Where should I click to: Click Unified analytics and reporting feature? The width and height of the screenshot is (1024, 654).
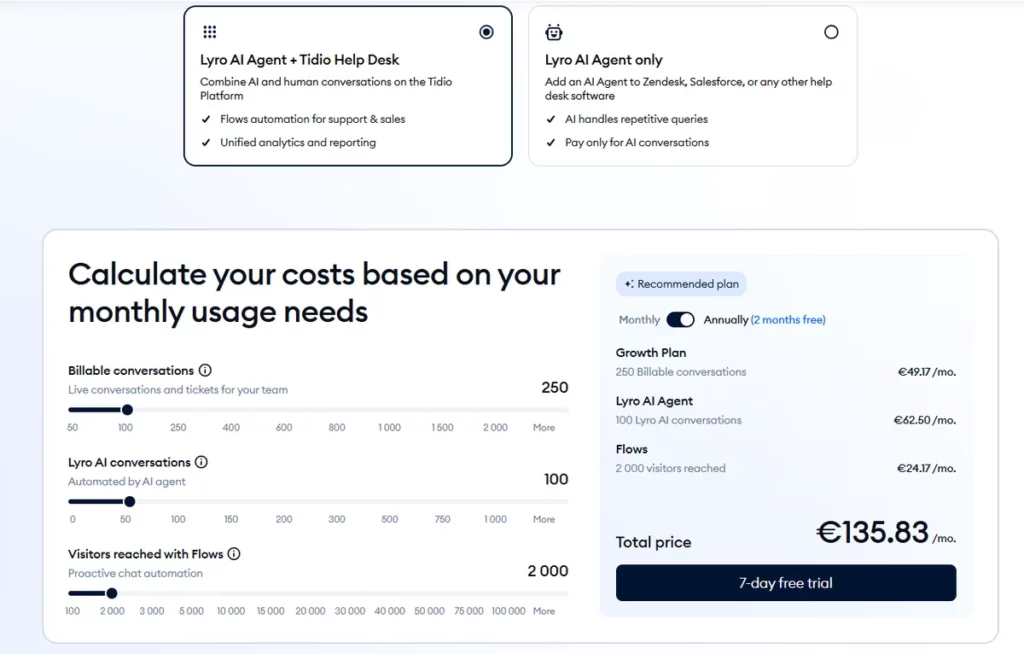298,142
